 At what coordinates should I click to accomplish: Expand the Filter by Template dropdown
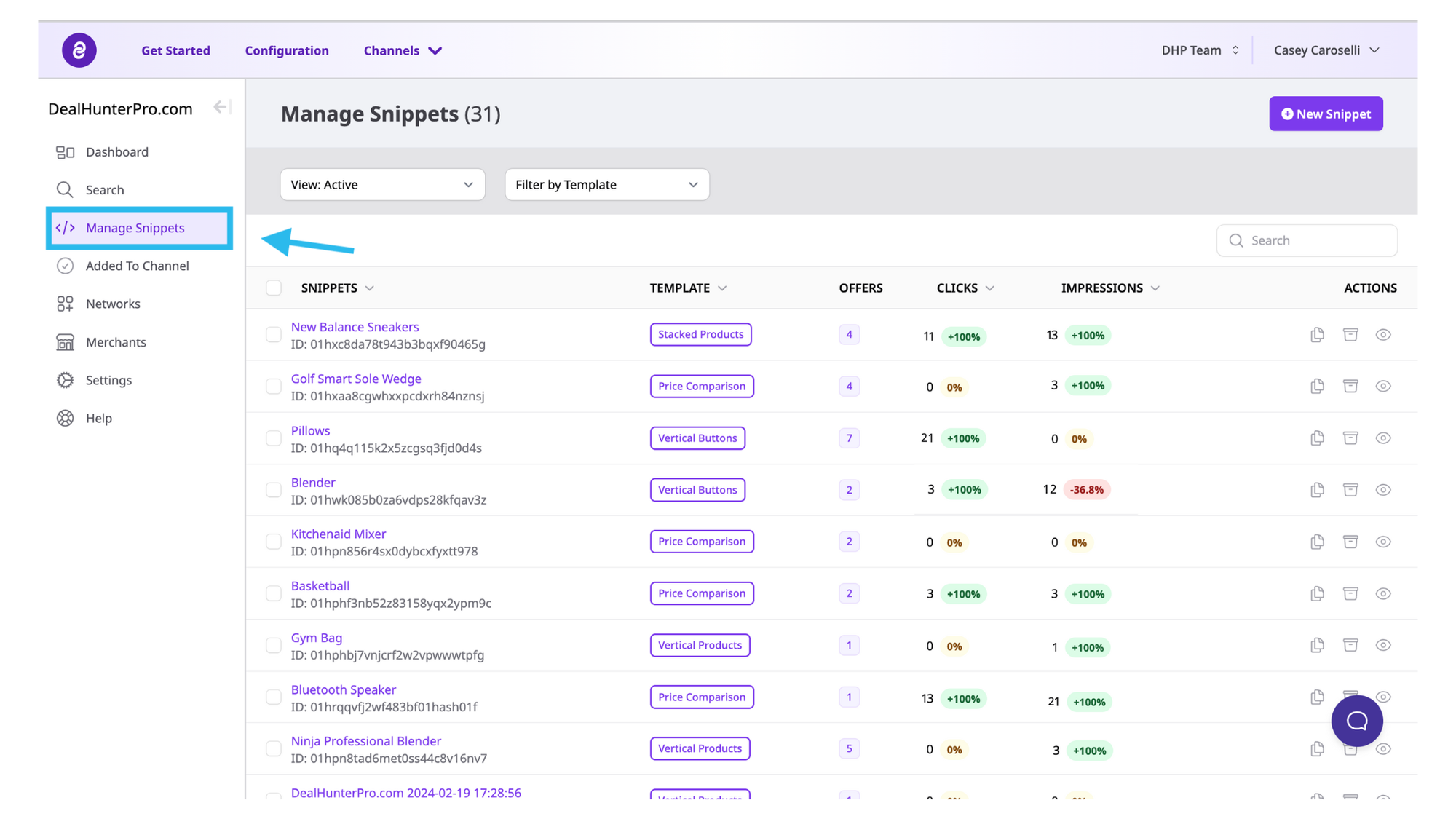(606, 185)
